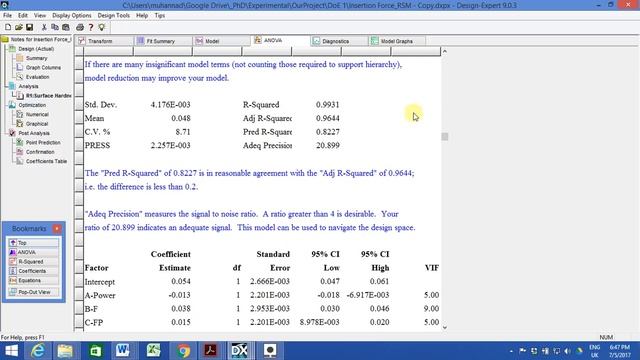Open Graph Columns node

[43, 67]
